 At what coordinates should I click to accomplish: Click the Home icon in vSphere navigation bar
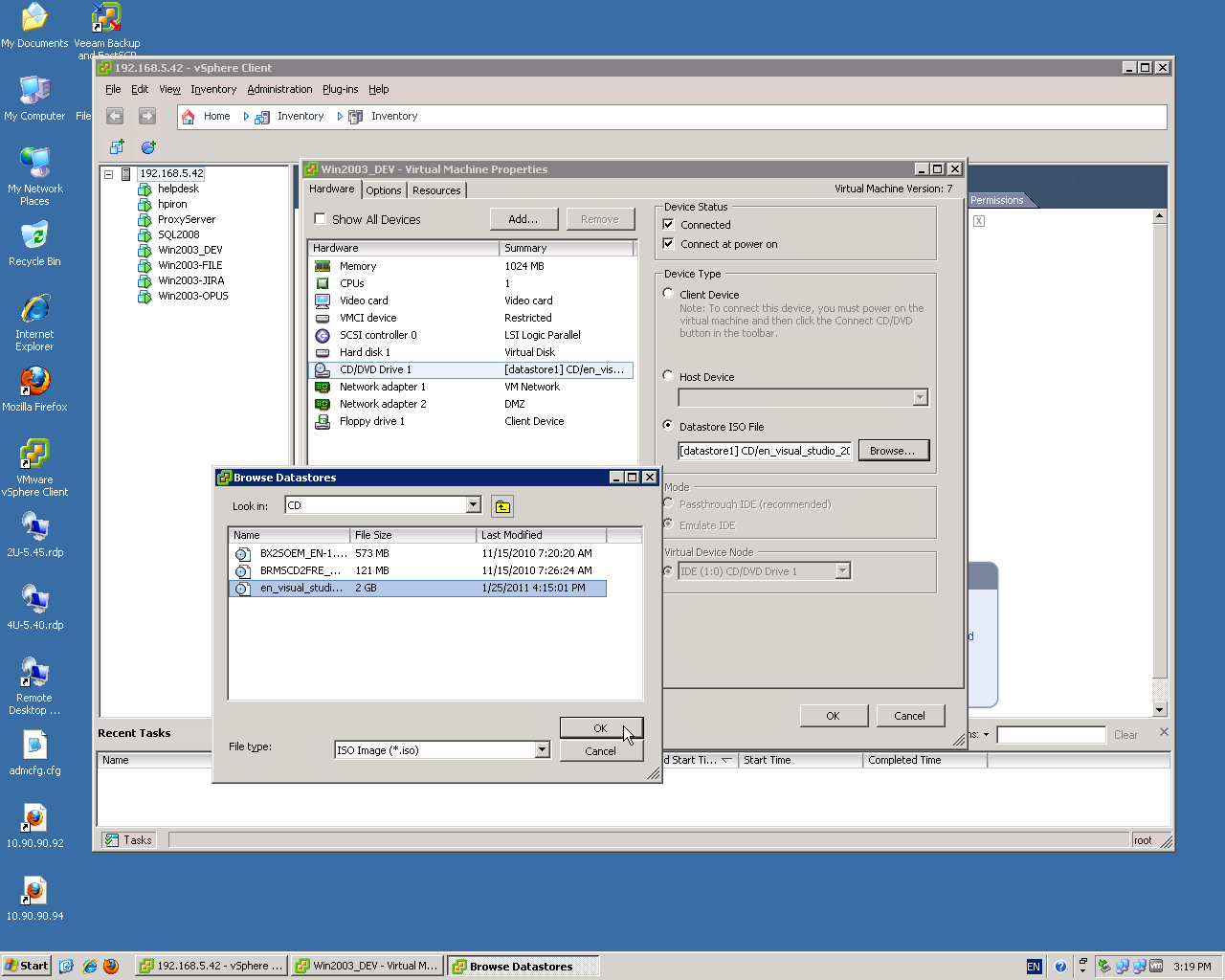click(x=189, y=117)
